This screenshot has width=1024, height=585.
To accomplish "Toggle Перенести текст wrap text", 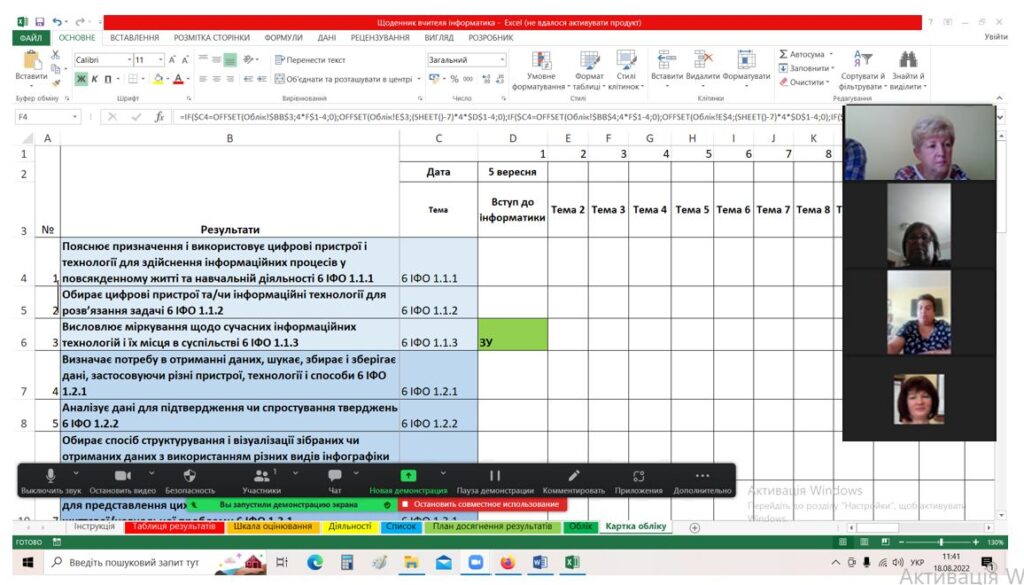I will click(x=310, y=60).
